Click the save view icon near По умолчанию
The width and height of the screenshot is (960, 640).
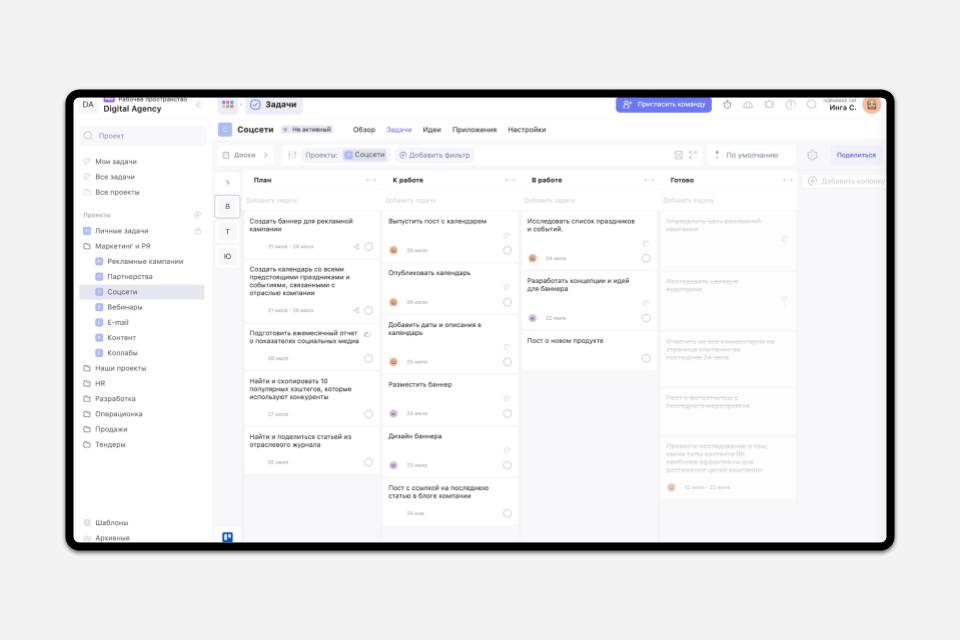tap(678, 155)
